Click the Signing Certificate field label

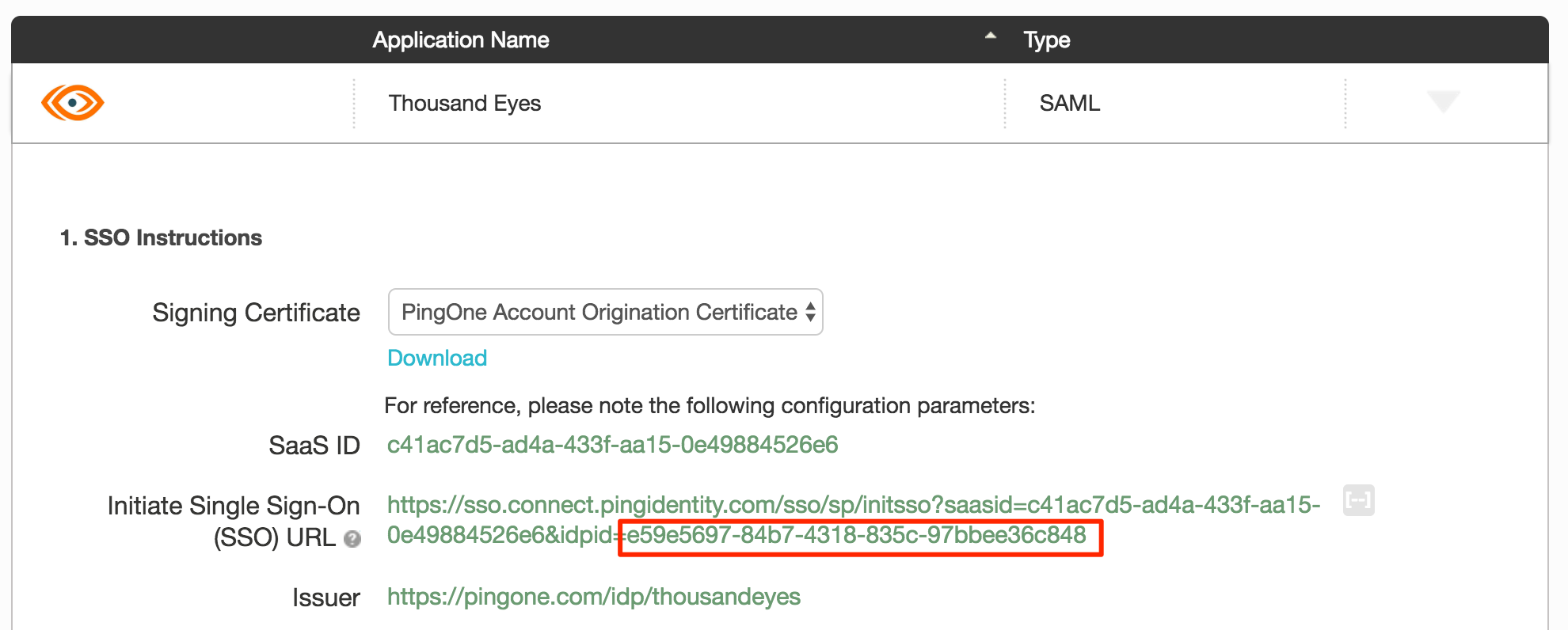coord(256,313)
